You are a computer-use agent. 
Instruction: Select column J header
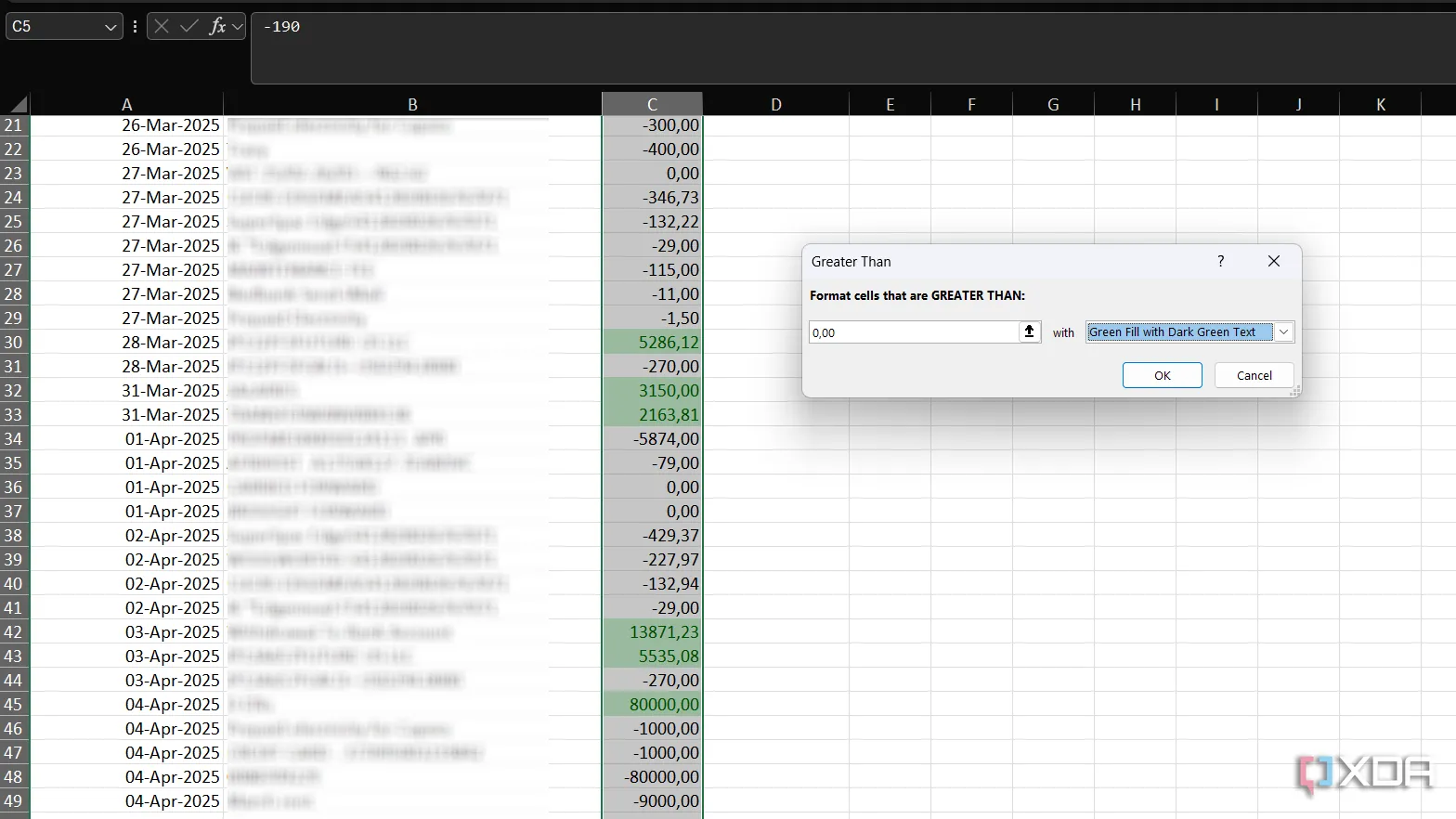pos(1298,104)
